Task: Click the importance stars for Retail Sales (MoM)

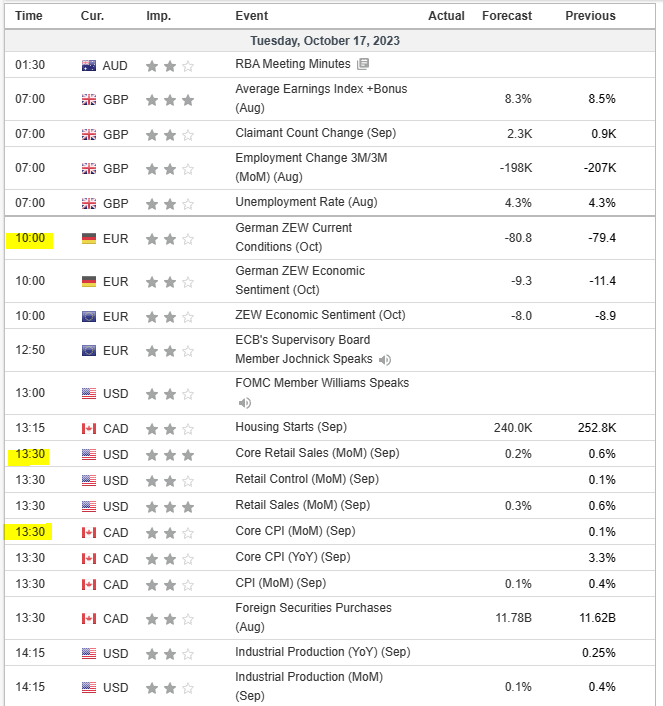Action: (170, 506)
